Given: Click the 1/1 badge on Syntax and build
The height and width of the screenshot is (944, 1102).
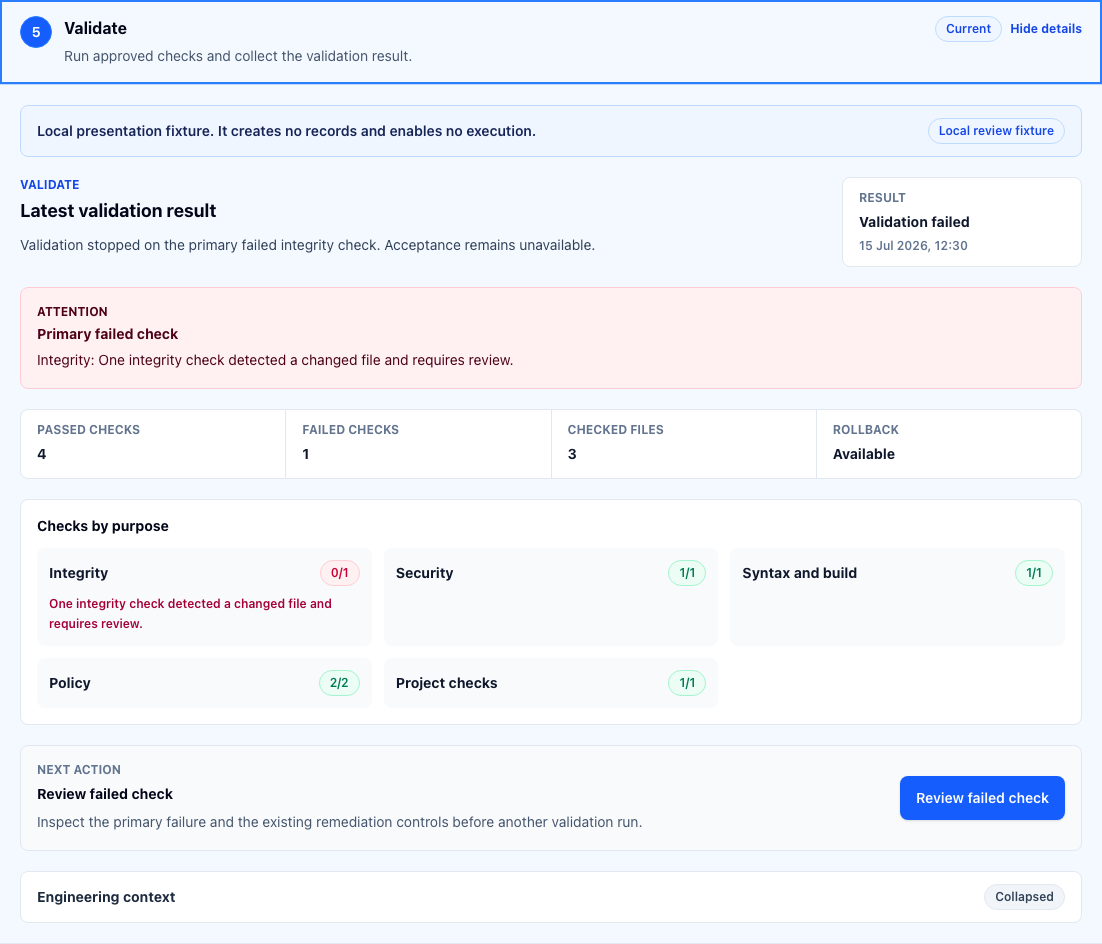Looking at the screenshot, I should click(1034, 573).
